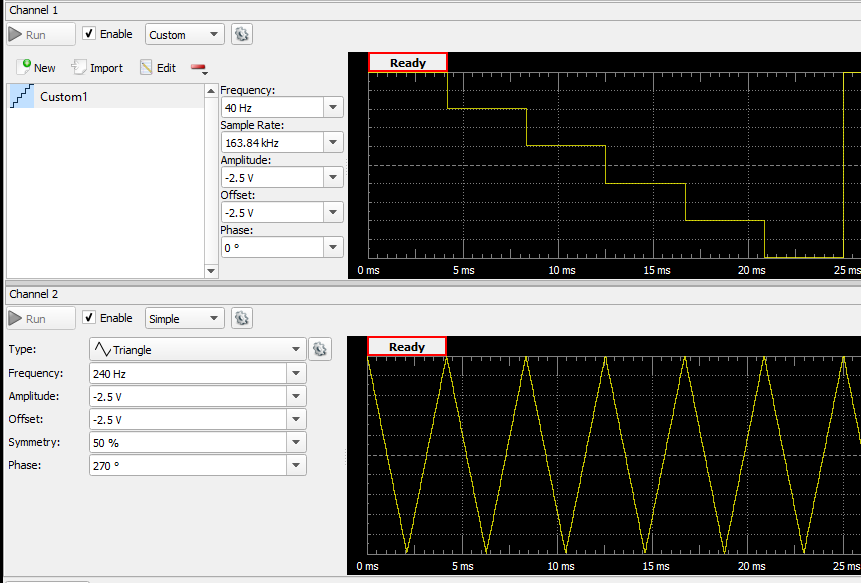
Task: Open Channel 2 settings gear icon
Action: pos(241,318)
